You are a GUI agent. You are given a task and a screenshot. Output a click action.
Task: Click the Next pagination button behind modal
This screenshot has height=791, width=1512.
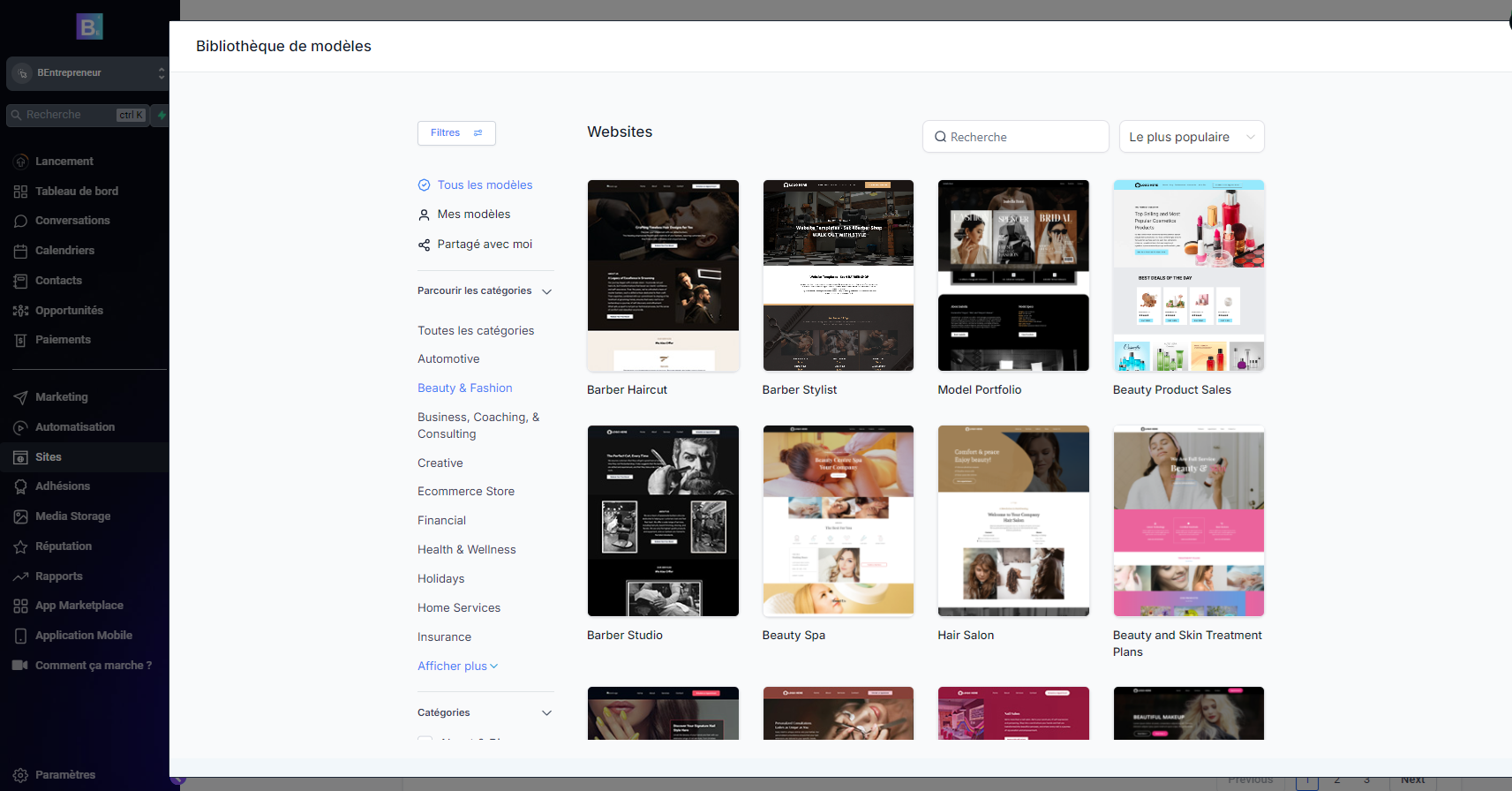pos(1412,780)
